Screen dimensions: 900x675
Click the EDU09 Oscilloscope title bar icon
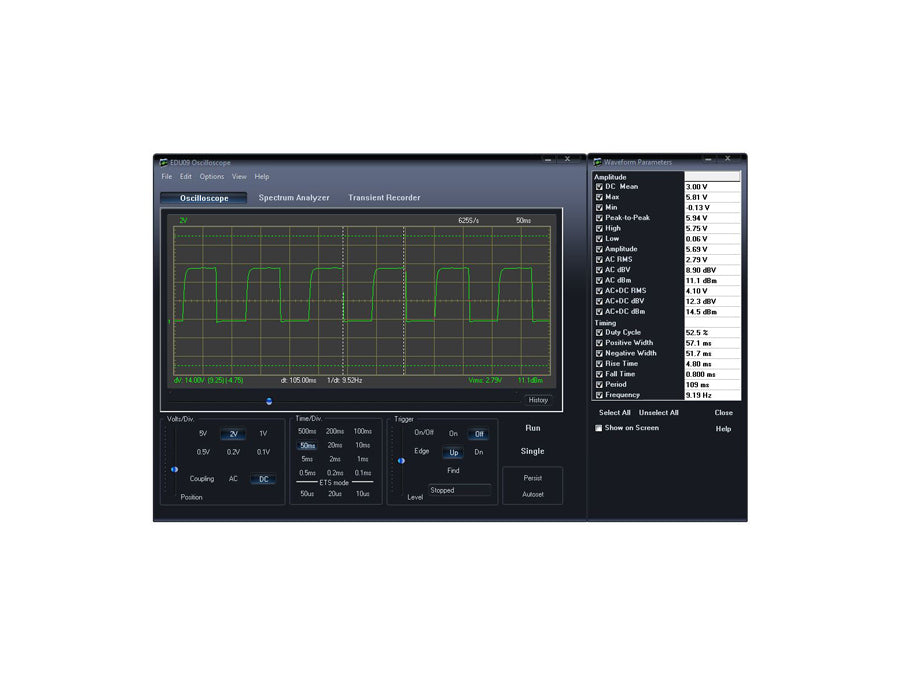click(x=164, y=162)
